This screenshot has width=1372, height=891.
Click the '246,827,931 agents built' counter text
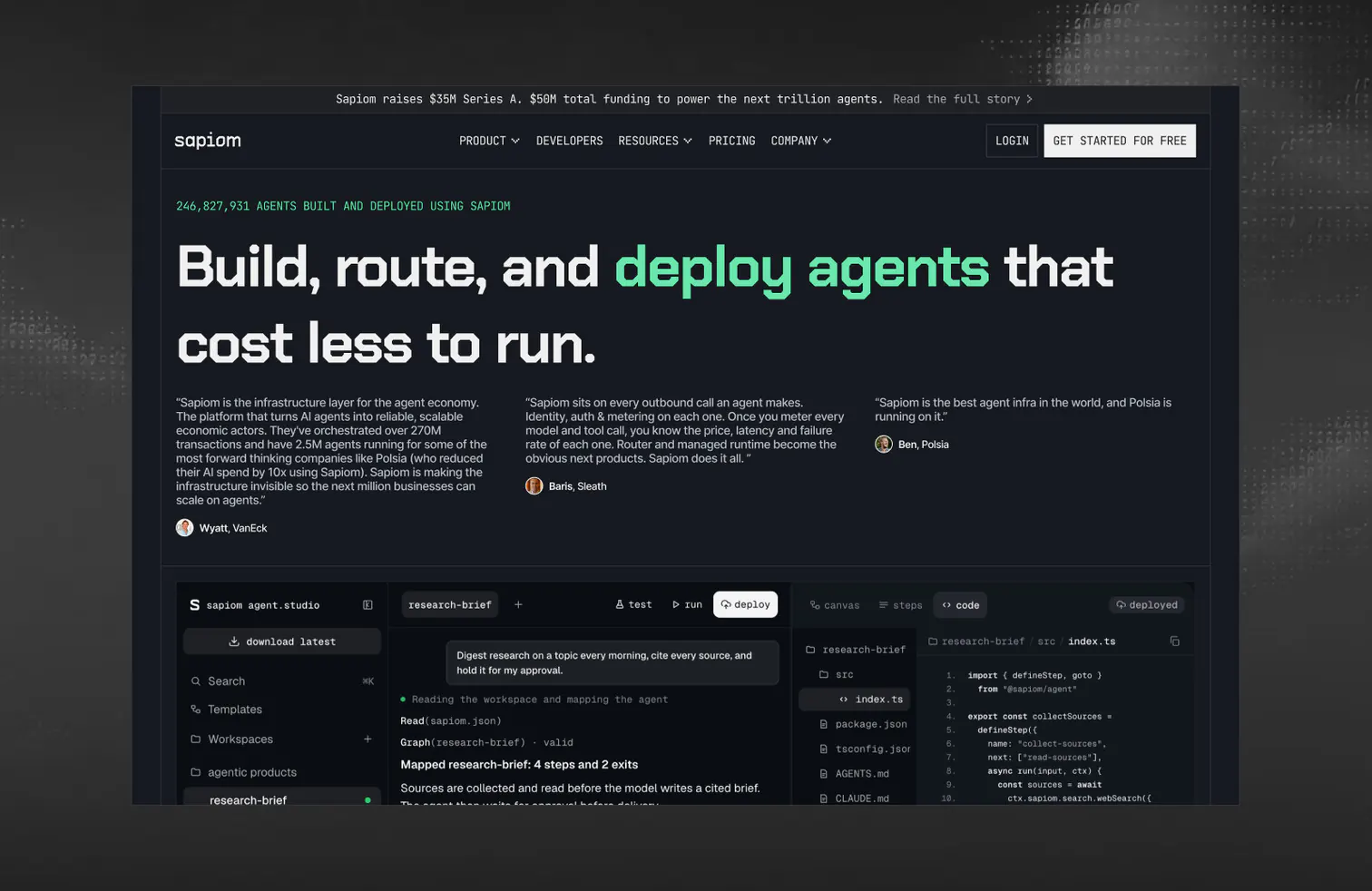tap(343, 206)
